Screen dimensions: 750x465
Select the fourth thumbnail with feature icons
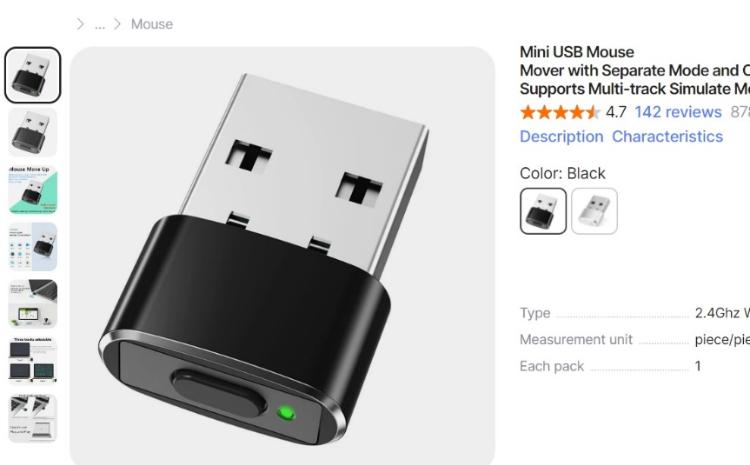tap(33, 247)
